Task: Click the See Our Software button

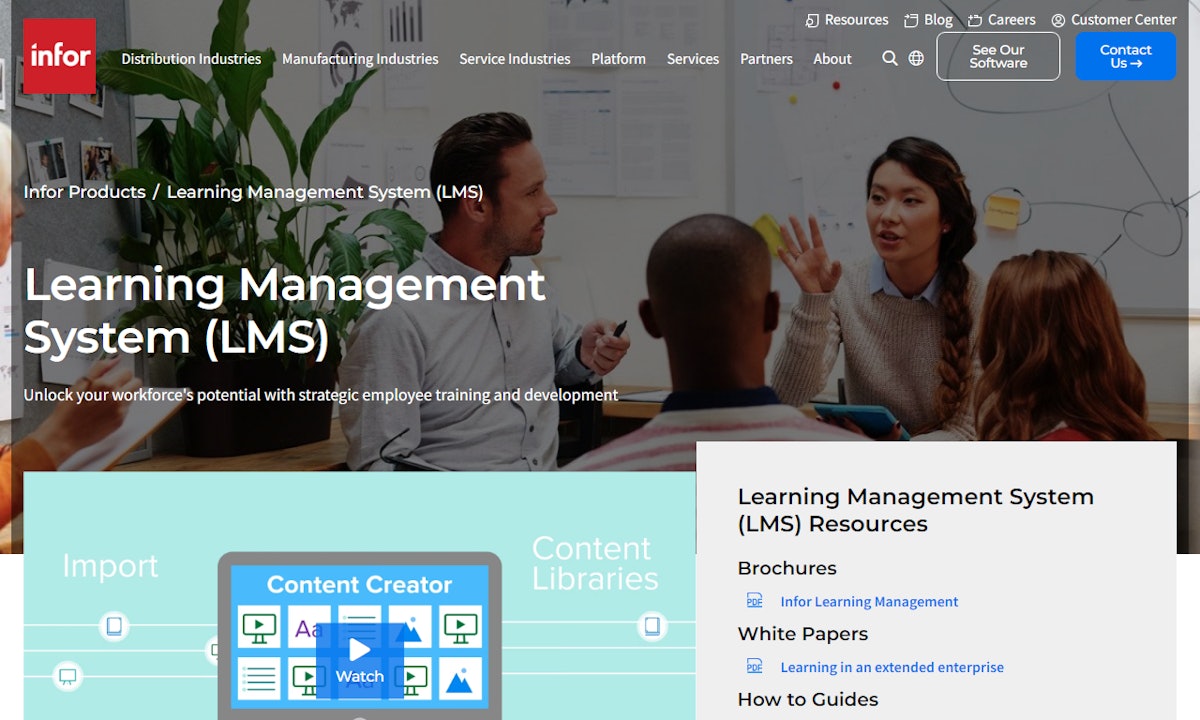Action: [998, 56]
